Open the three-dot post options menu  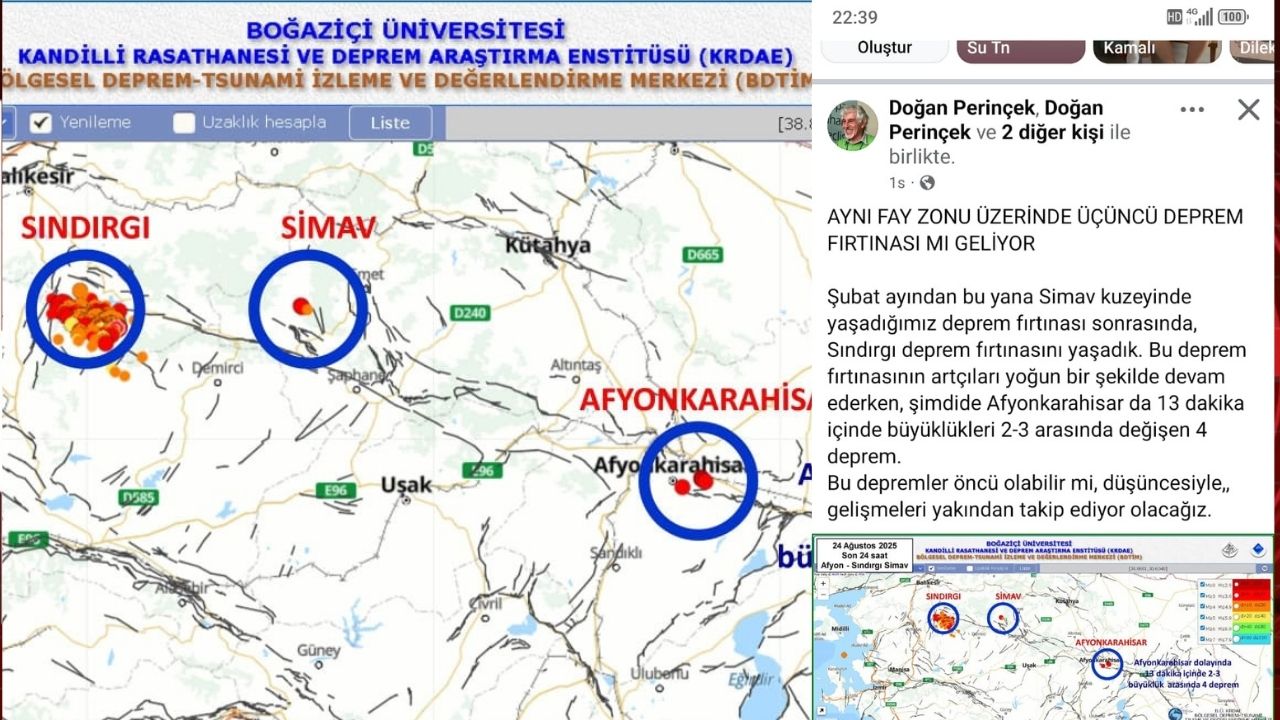[1192, 110]
